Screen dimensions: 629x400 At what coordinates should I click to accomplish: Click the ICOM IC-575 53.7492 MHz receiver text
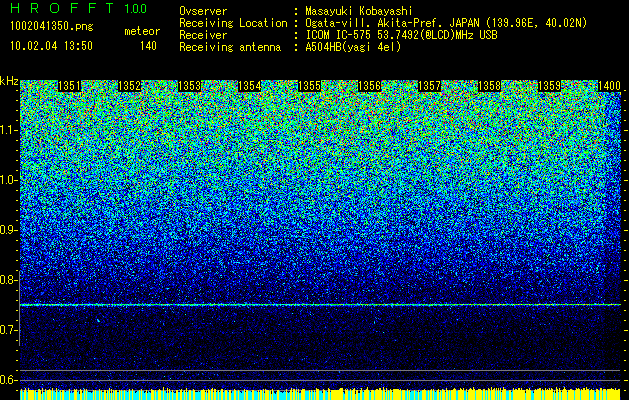(x=401, y=35)
